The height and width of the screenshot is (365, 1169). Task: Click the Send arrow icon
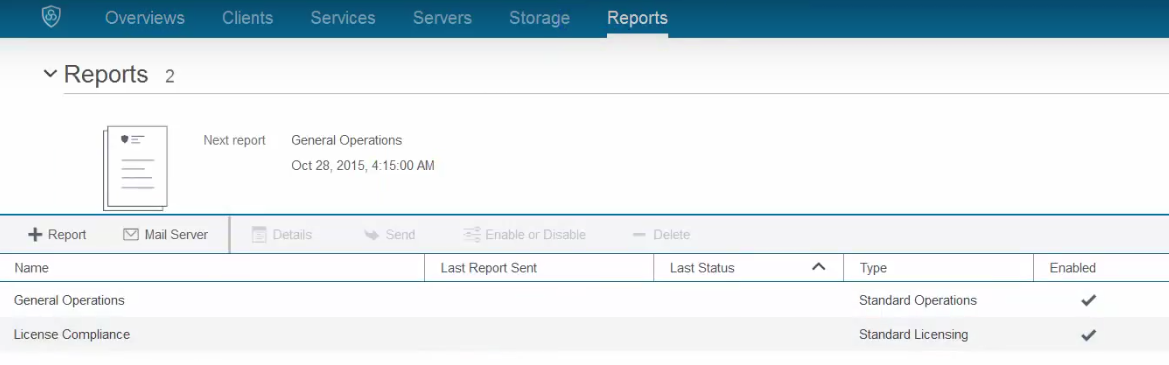coord(371,235)
